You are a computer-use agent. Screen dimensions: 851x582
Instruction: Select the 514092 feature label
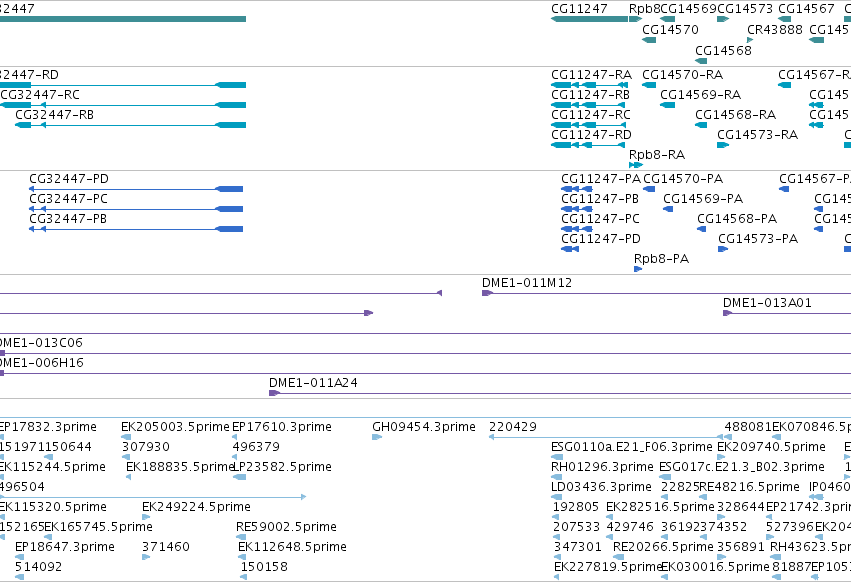coord(39,567)
